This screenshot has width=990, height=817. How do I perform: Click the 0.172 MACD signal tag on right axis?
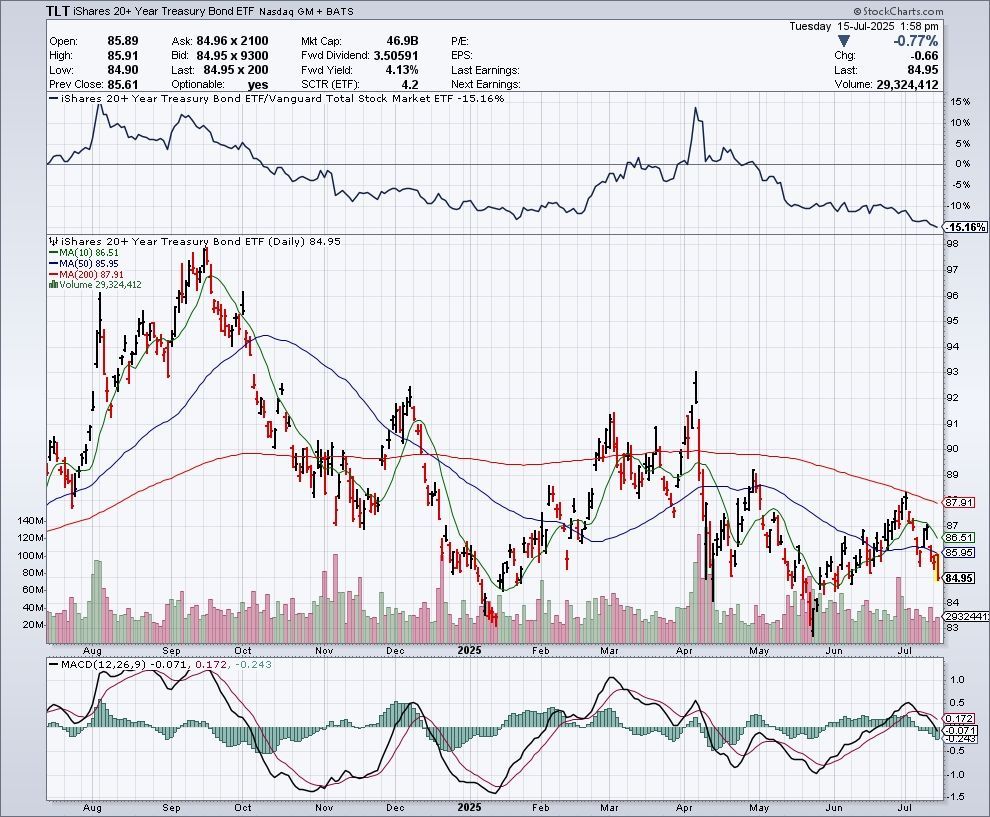(x=960, y=719)
